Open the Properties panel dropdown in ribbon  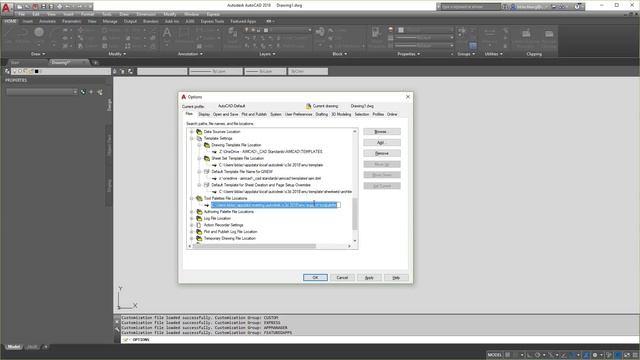(x=409, y=54)
